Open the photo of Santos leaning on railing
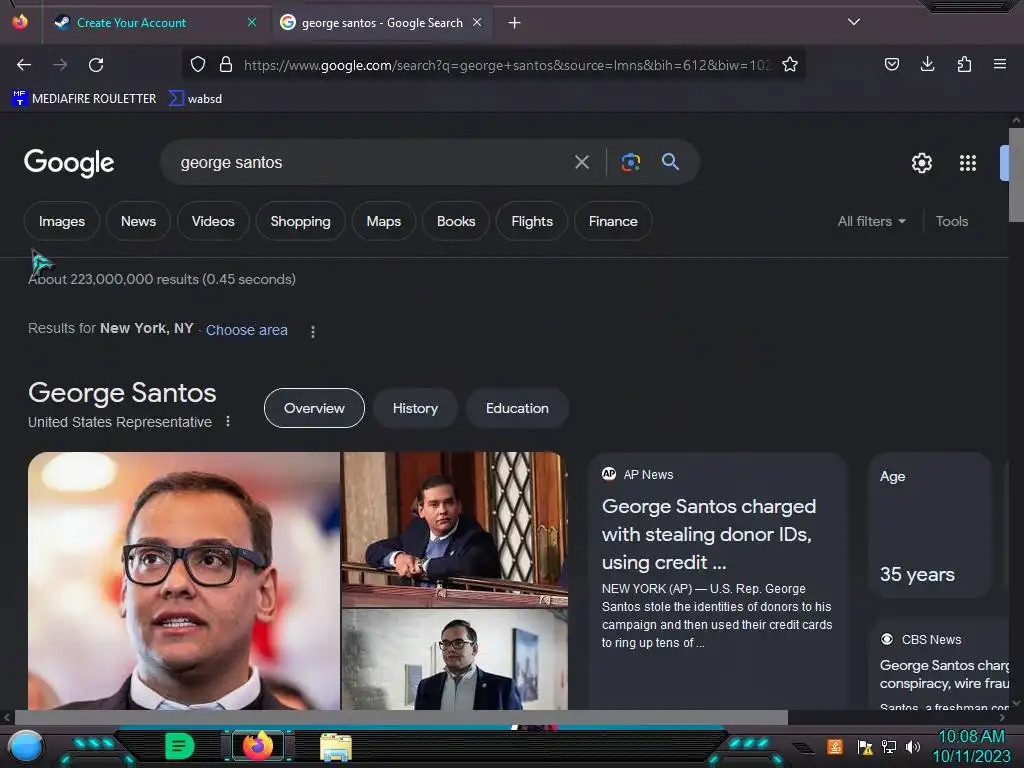 455,530
